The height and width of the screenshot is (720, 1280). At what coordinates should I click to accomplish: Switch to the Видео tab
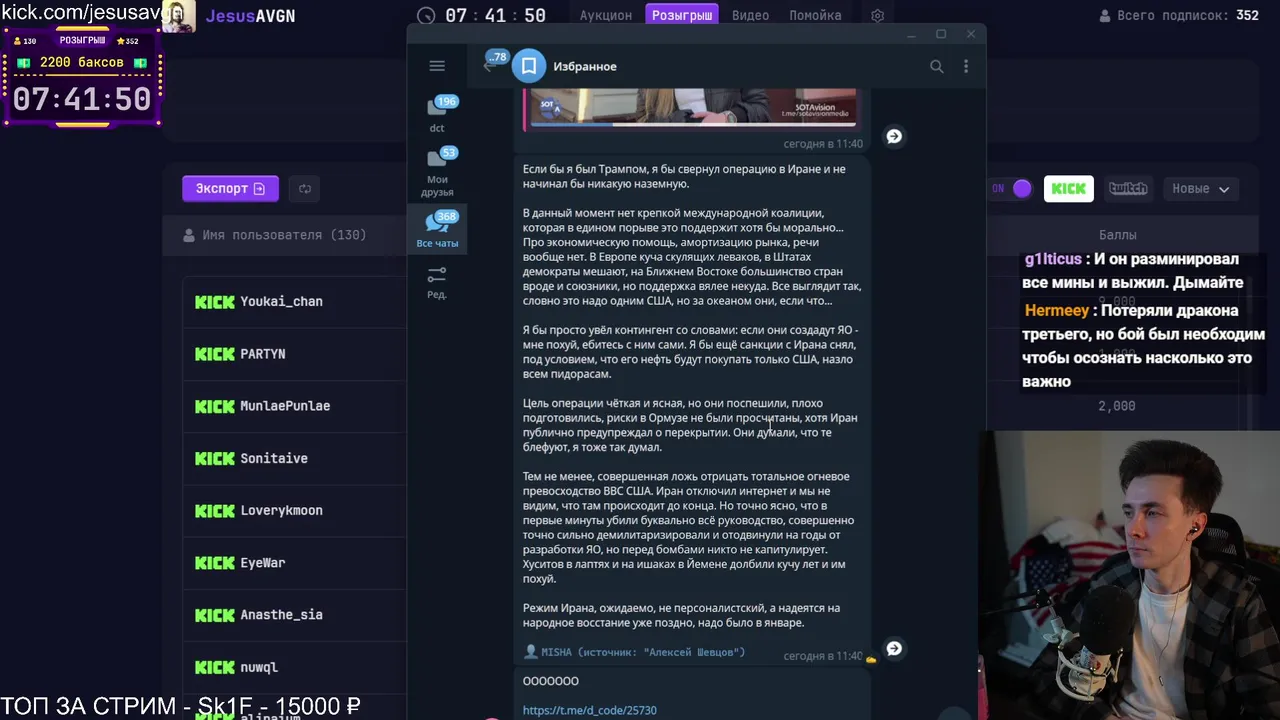[750, 16]
